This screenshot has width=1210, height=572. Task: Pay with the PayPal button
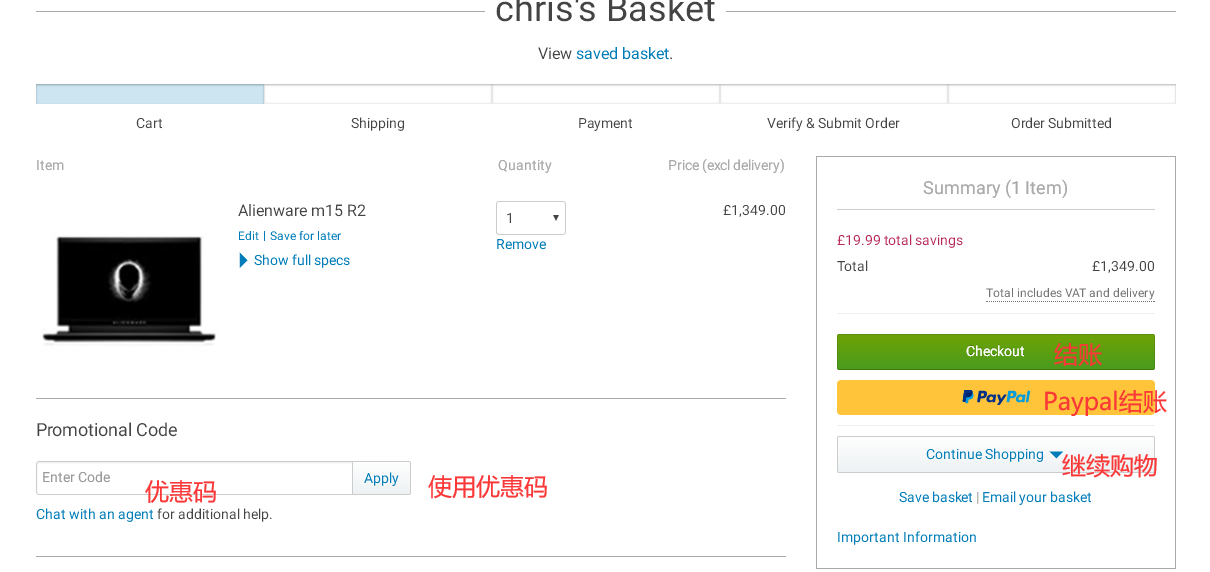[994, 397]
